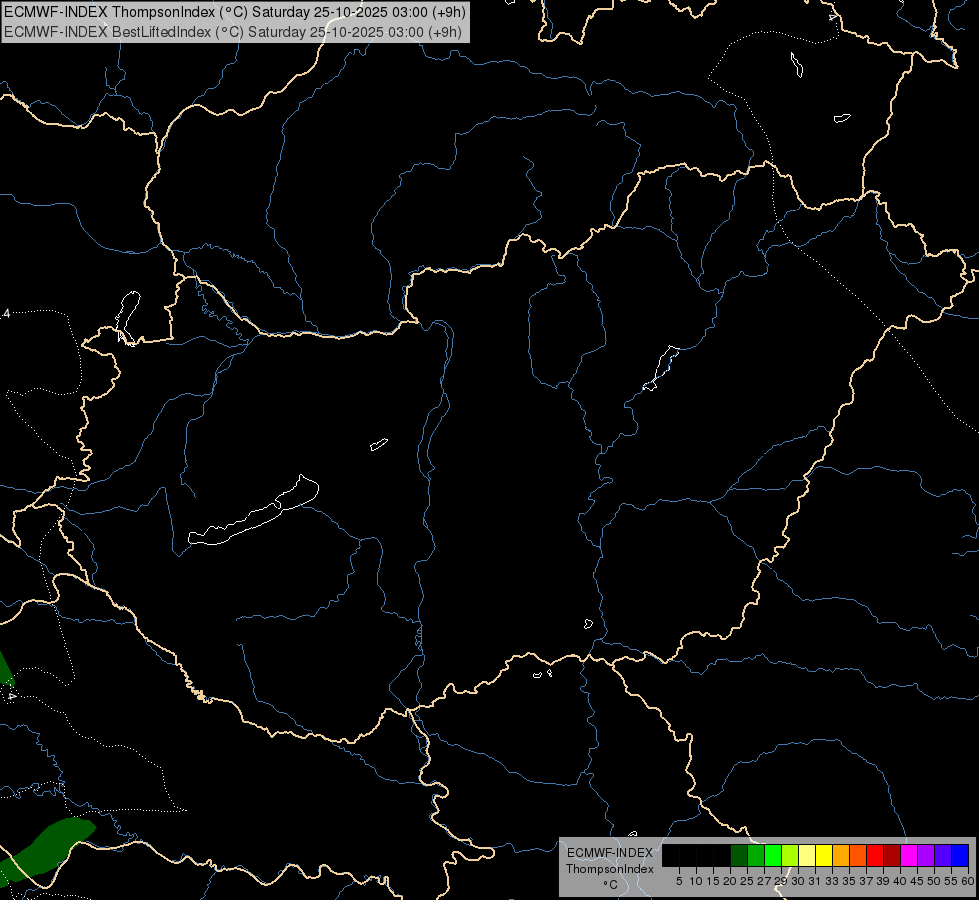This screenshot has height=900, width=979.
Task: Click the violet 50–55 legend swatch
Action: click(x=943, y=855)
